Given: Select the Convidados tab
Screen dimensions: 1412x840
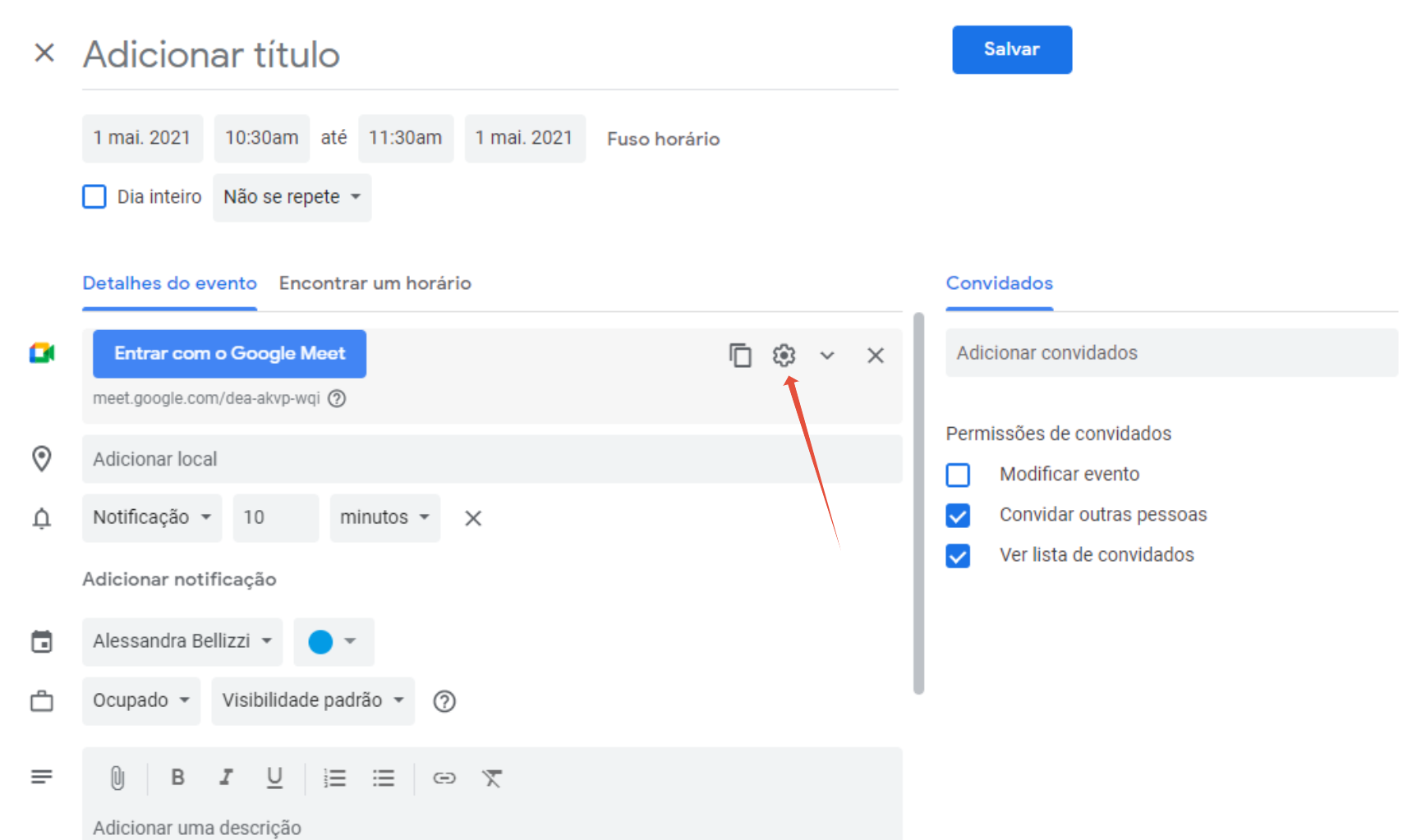Looking at the screenshot, I should (x=1000, y=283).
